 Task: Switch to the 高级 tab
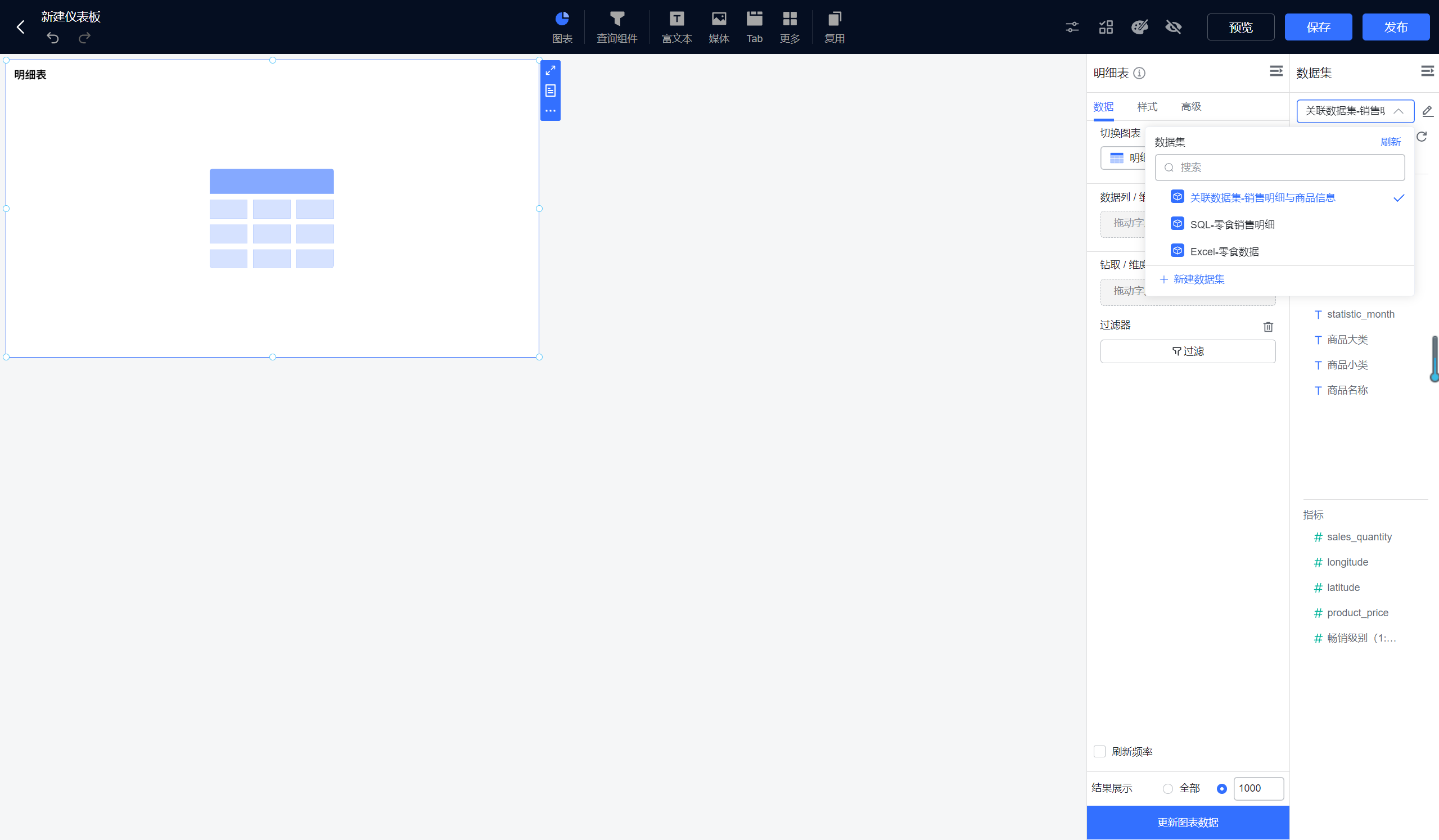1190,107
